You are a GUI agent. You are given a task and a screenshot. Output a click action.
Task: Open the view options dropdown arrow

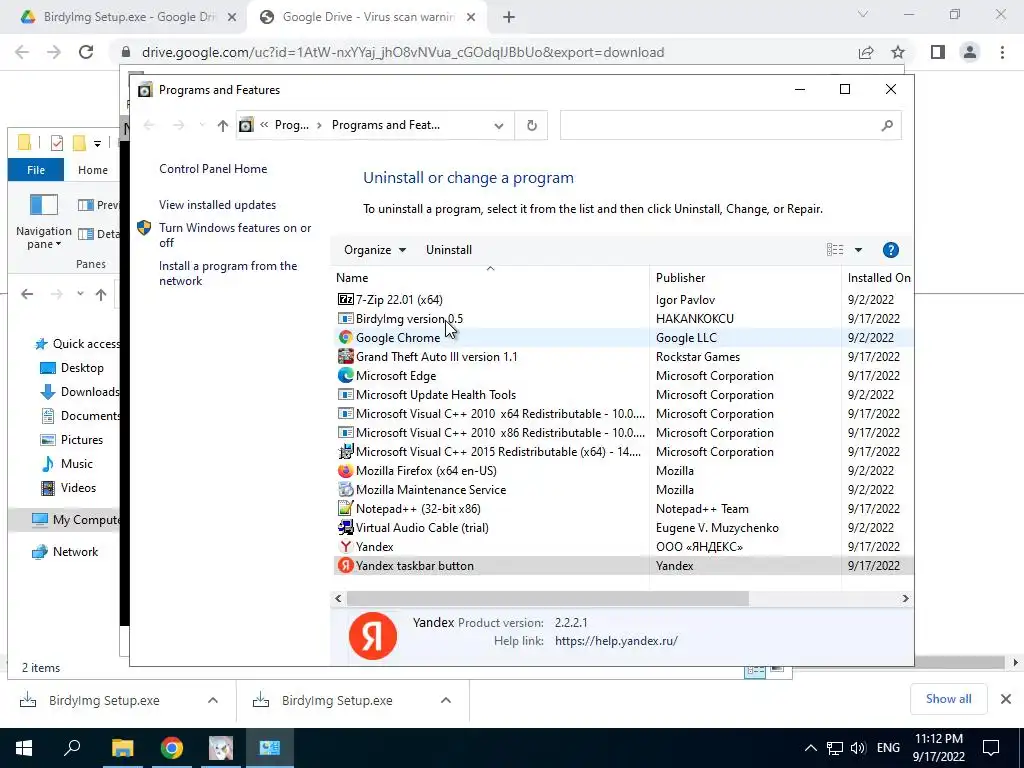click(858, 250)
